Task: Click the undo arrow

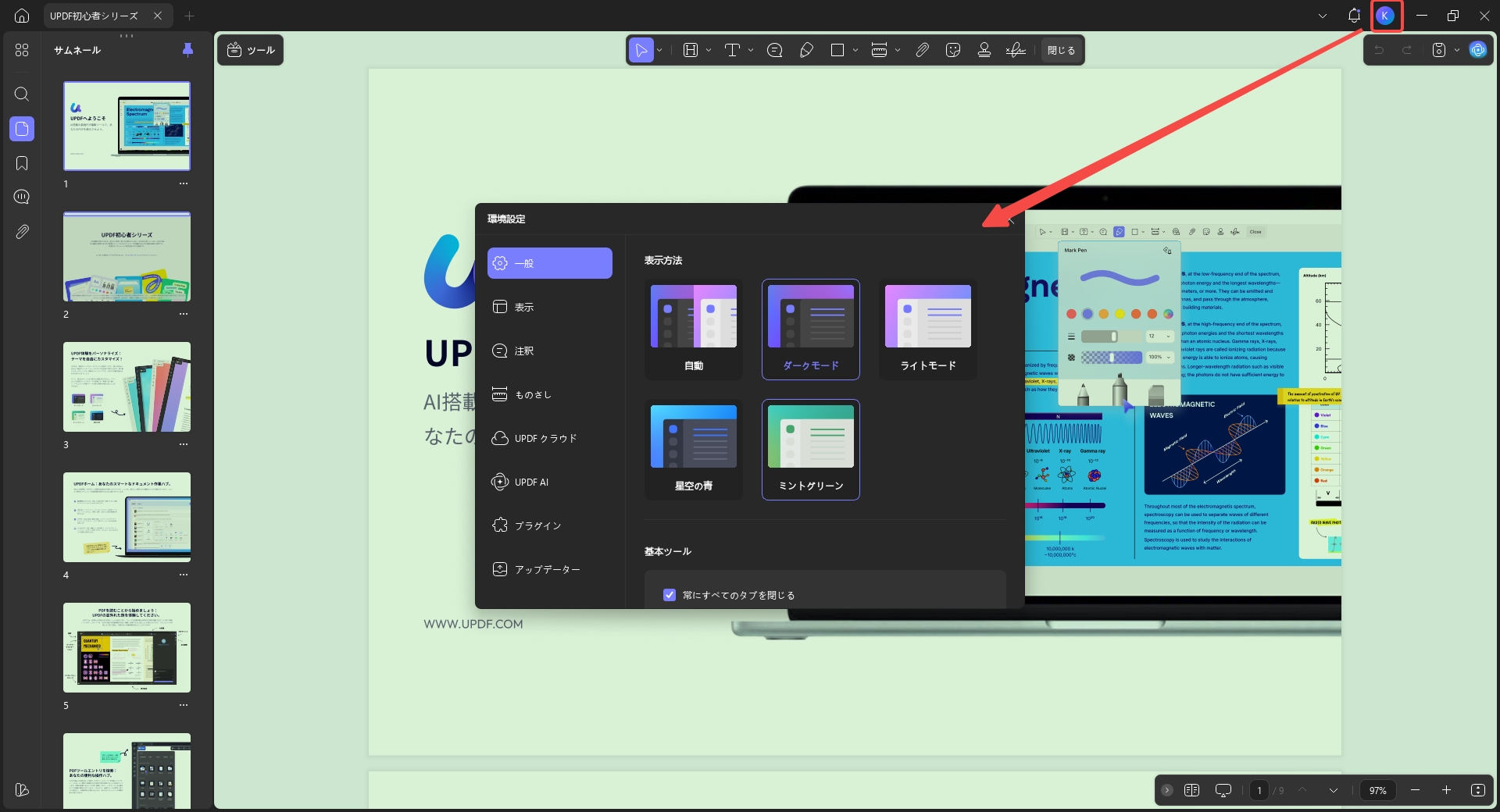Action: (1379, 50)
